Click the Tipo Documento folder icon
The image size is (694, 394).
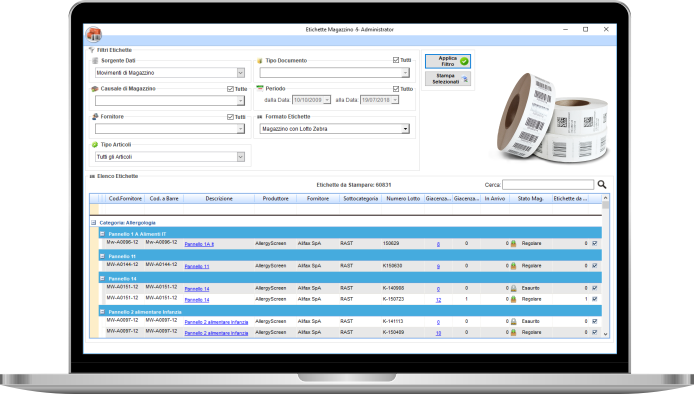click(x=260, y=61)
